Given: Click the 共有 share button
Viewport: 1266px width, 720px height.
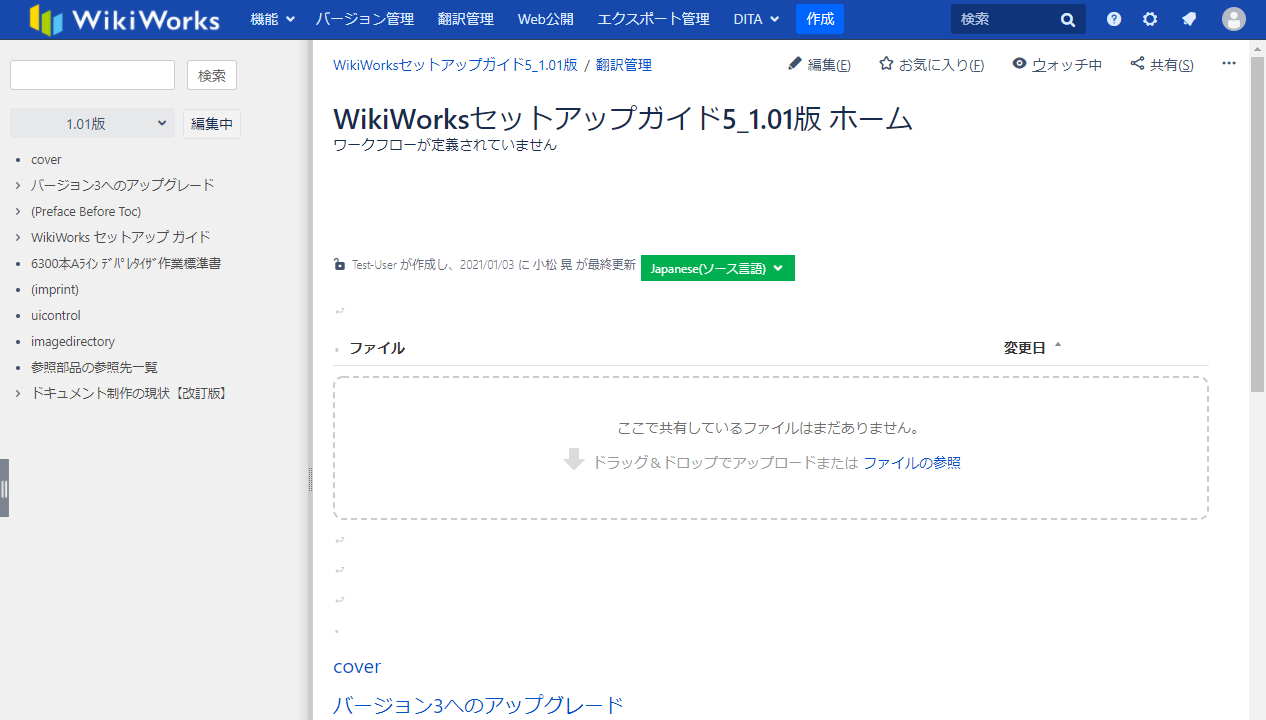Looking at the screenshot, I should (1162, 65).
